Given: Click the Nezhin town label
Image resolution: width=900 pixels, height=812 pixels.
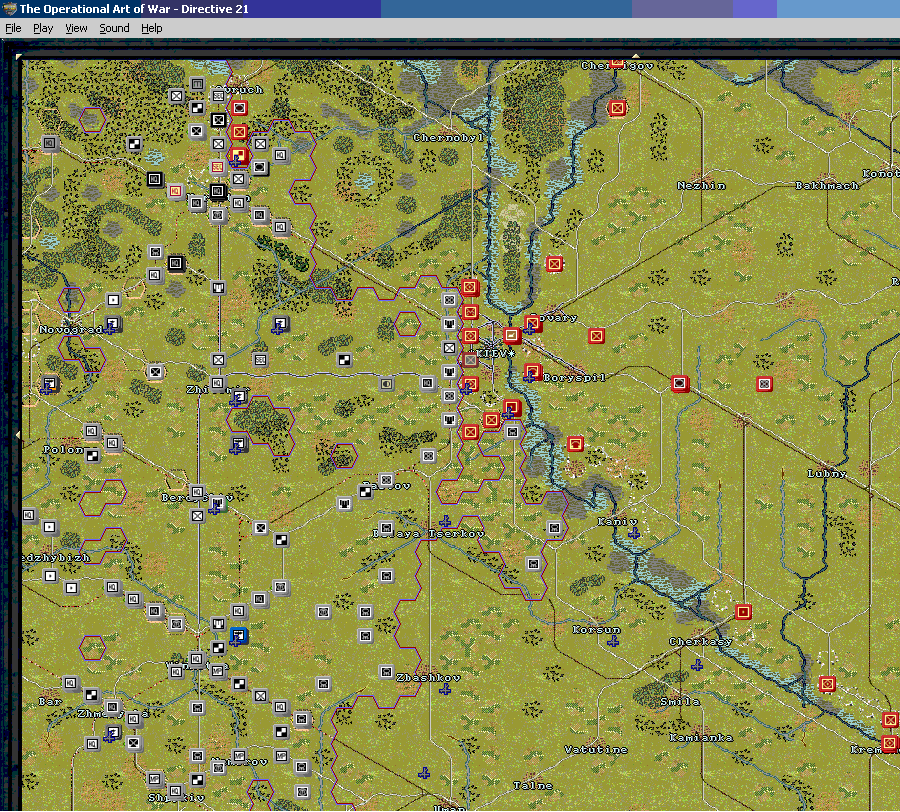Looking at the screenshot, I should (701, 186).
